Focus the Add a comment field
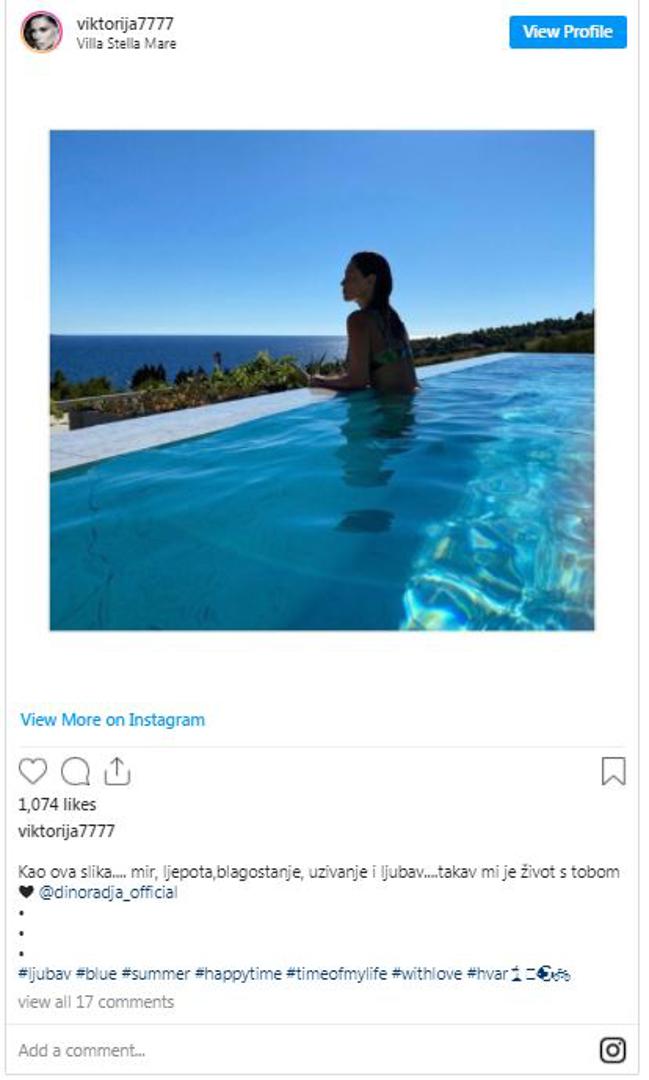The image size is (649, 1080). pos(303,1050)
